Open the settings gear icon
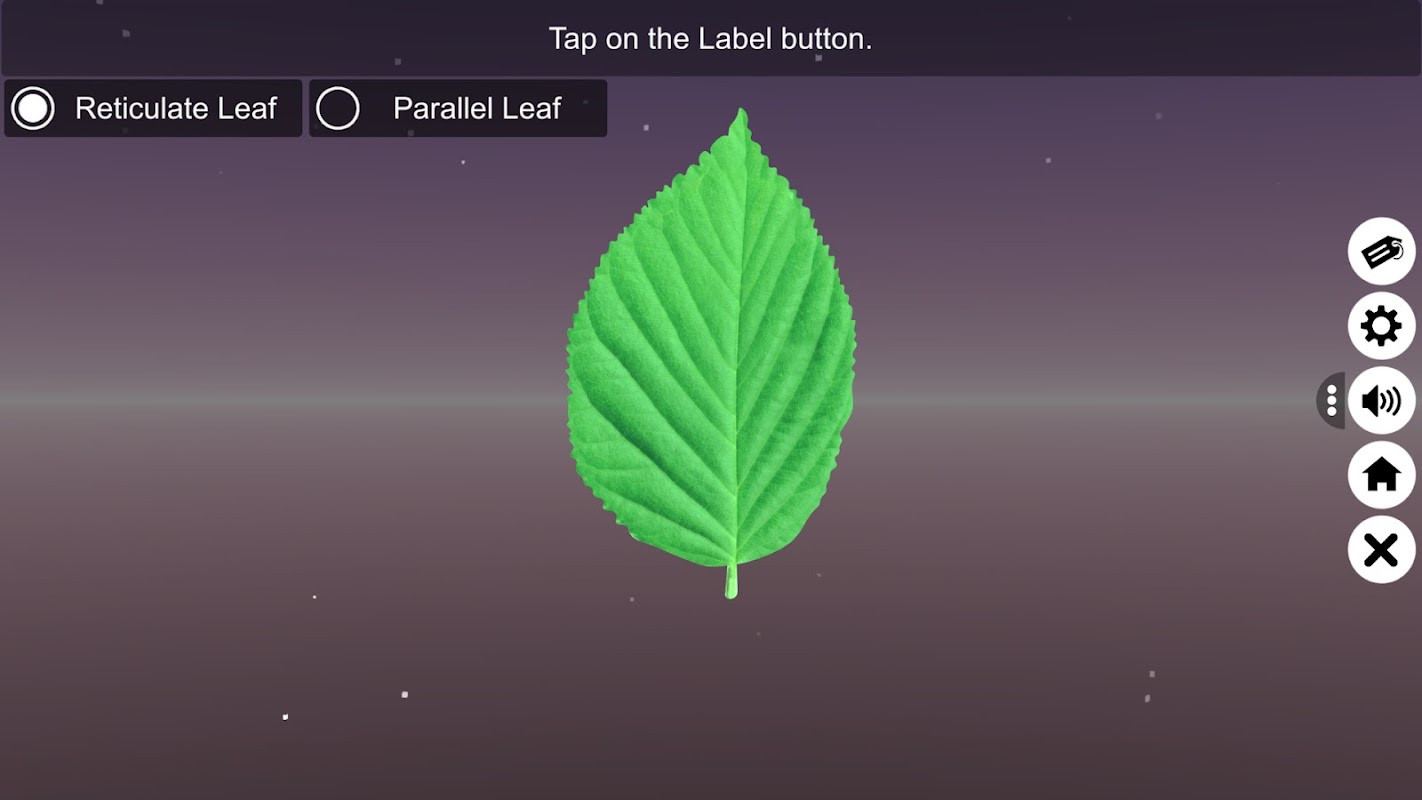The width and height of the screenshot is (1422, 800). [x=1381, y=326]
